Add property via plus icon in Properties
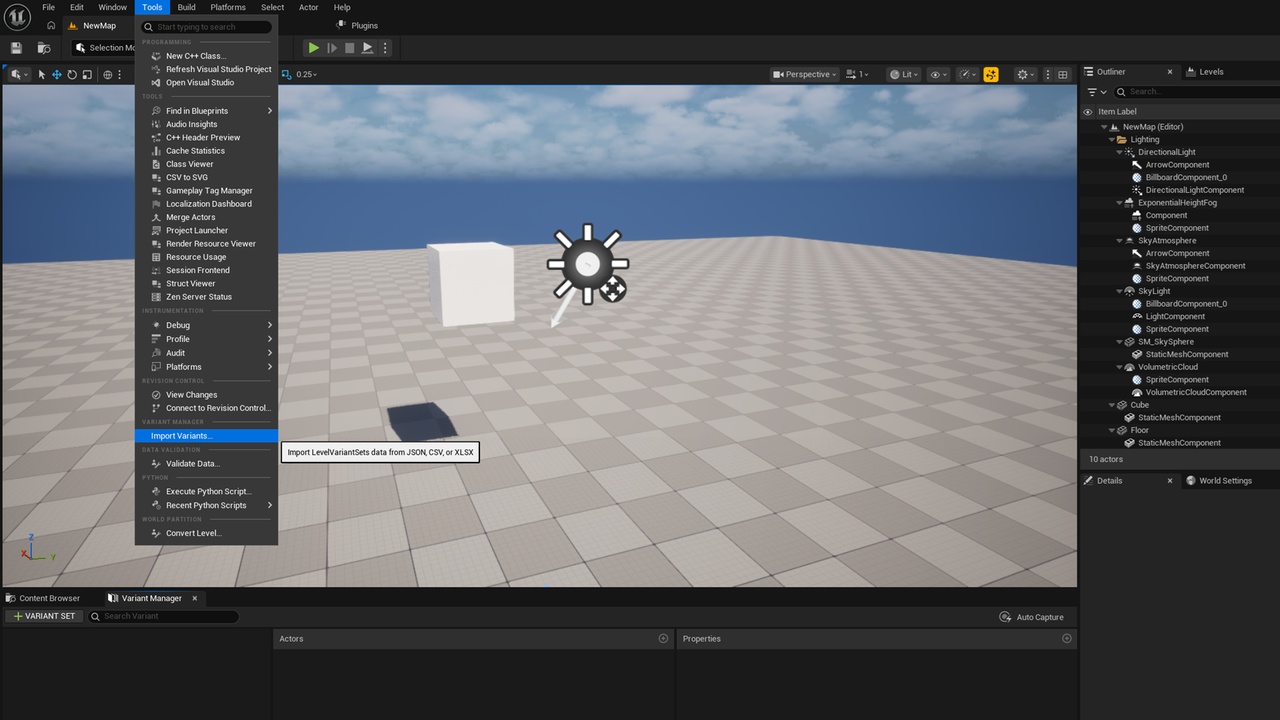Image resolution: width=1280 pixels, height=720 pixels. click(x=1066, y=638)
